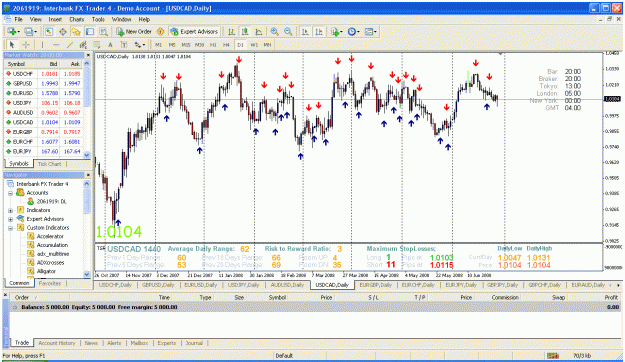Collapse the Accounts tree node
This screenshot has height=362, width=625.
(11, 193)
